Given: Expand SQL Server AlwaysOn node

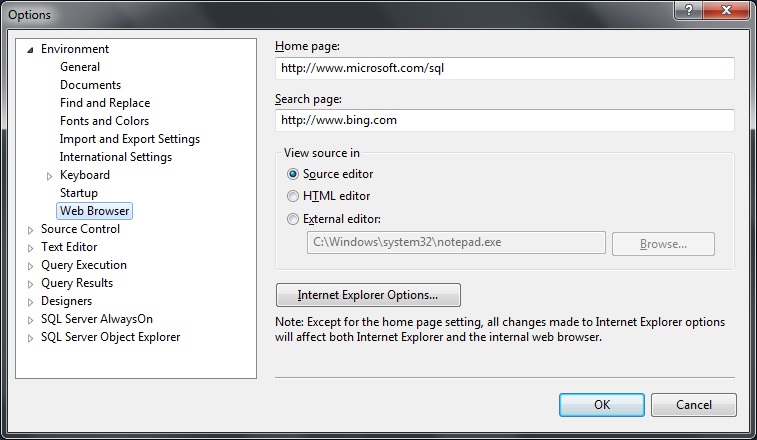Looking at the screenshot, I should 30,320.
